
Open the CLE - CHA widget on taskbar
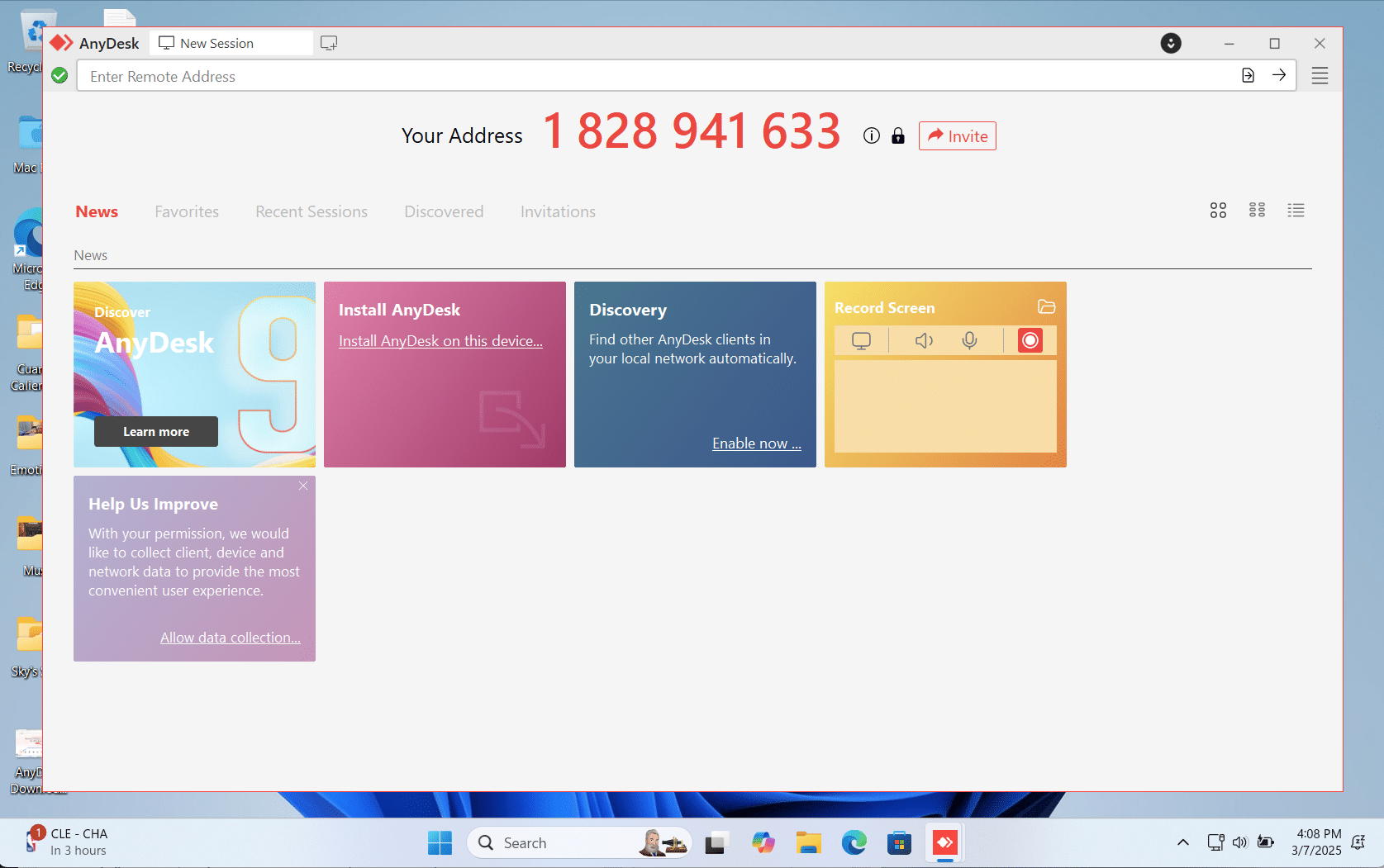pos(68,842)
